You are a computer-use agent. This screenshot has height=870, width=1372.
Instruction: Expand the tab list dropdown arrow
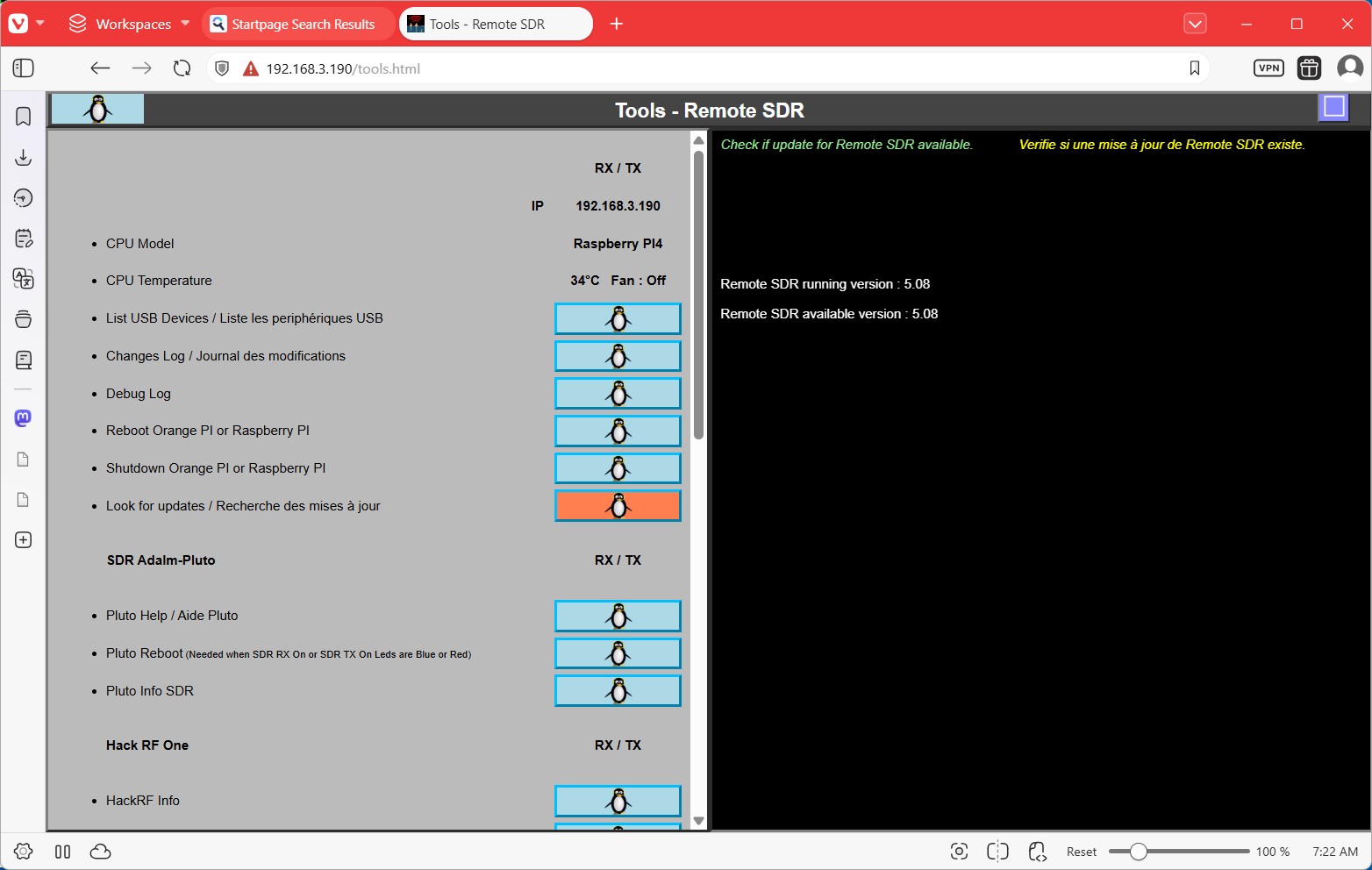tap(1195, 24)
